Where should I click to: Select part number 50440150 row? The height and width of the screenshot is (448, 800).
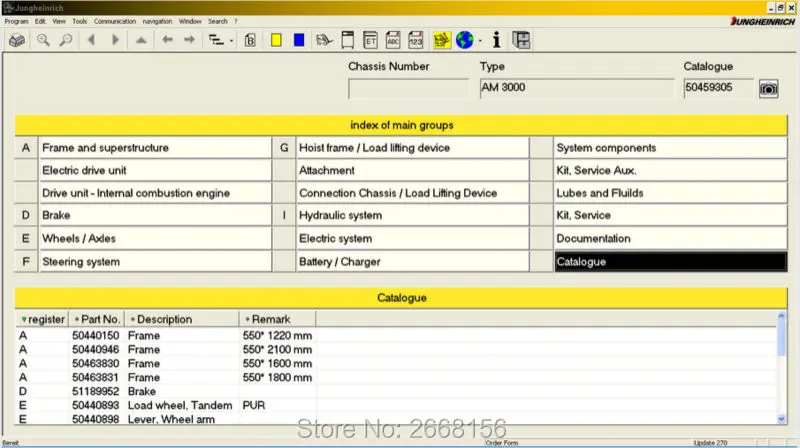pos(396,336)
